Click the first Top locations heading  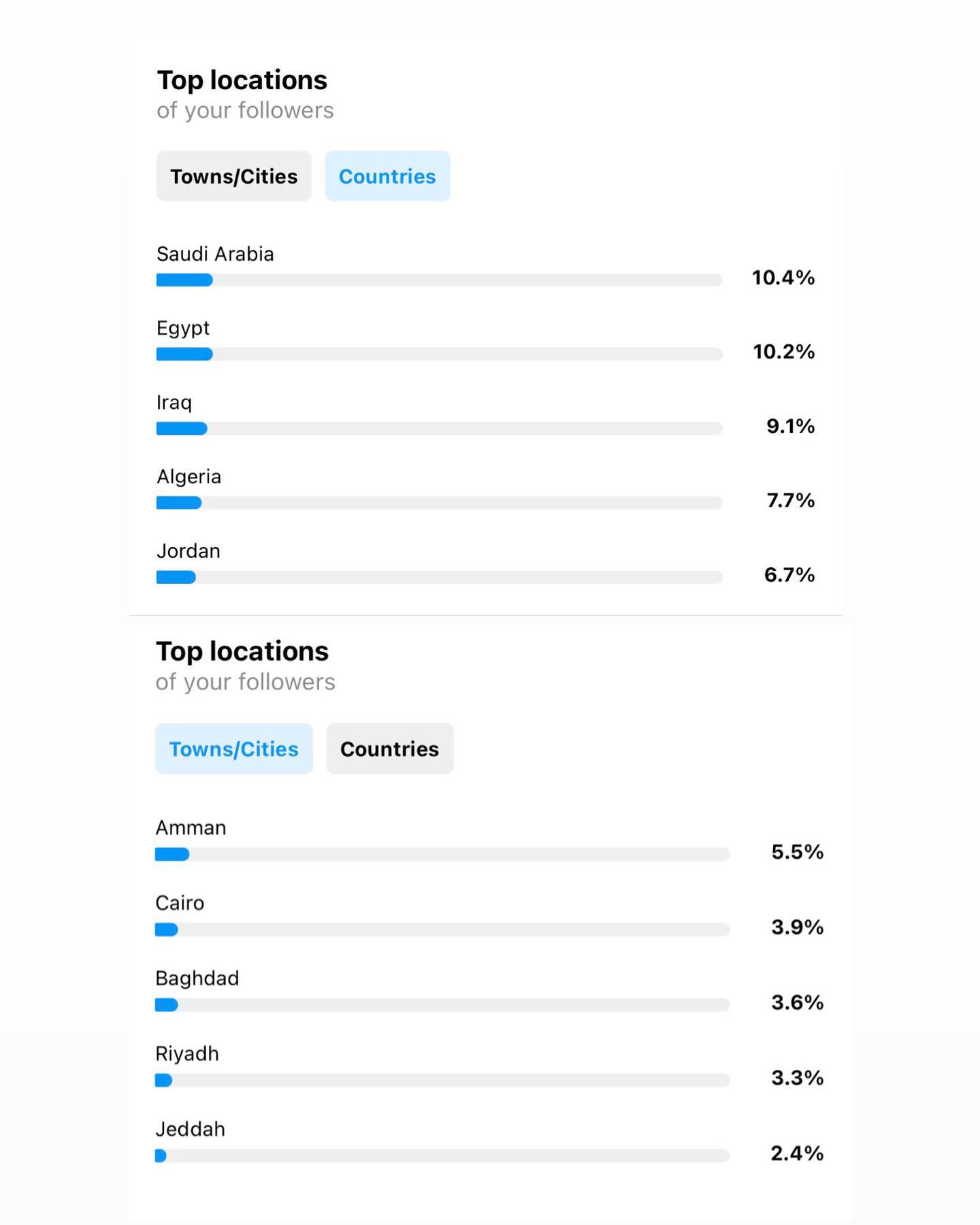[242, 80]
